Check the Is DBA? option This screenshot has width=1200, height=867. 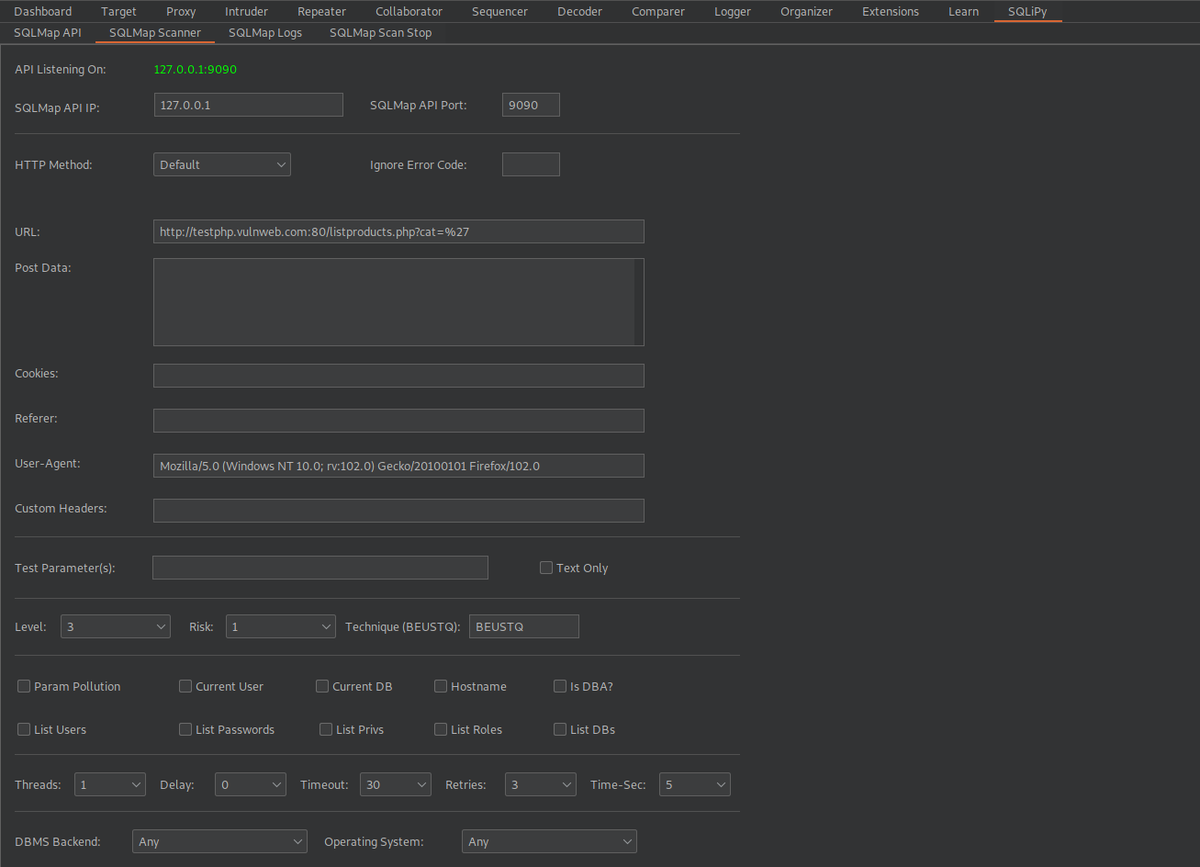[x=560, y=687]
